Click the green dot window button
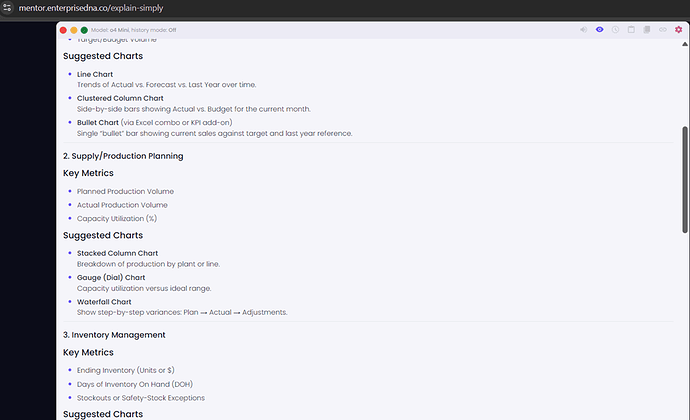Viewport: 690px width, 420px height. 85,30
